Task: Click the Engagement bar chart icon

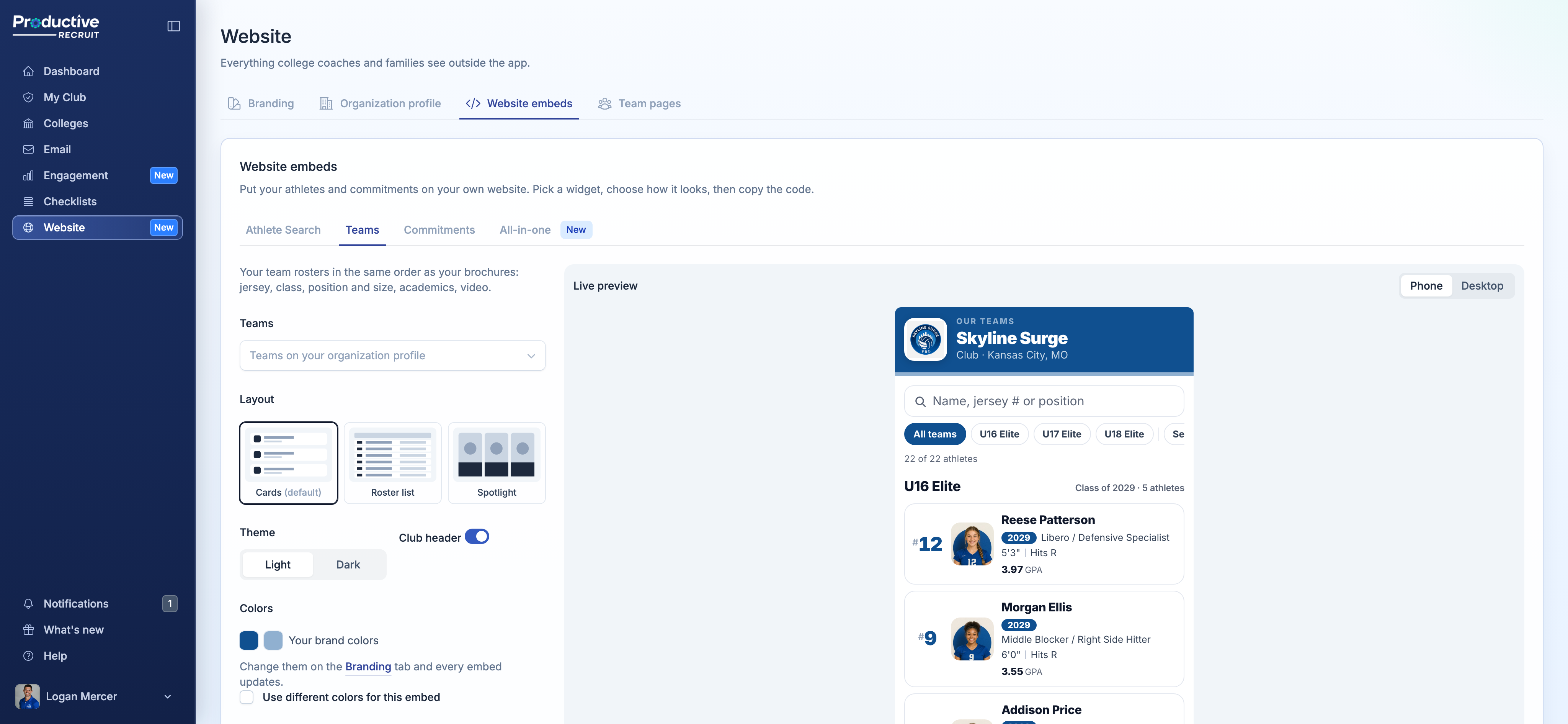Action: (x=28, y=175)
